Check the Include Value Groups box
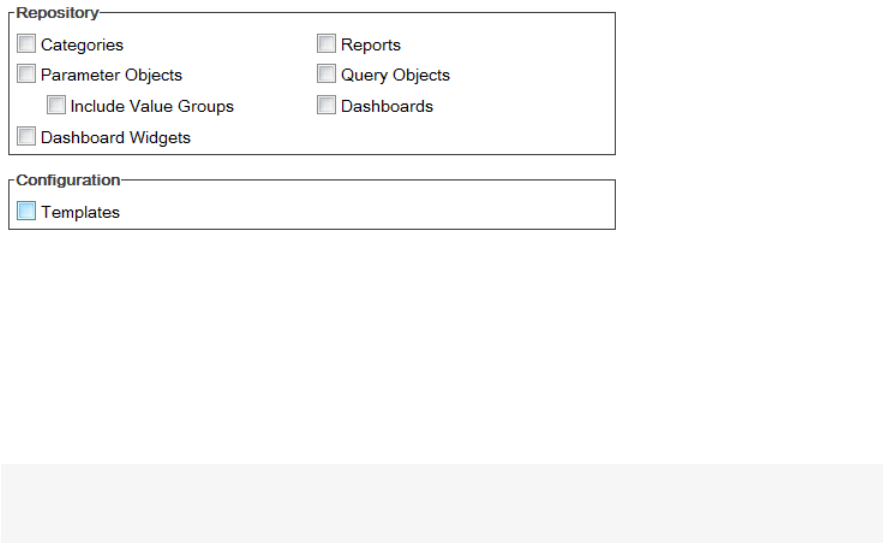The height and width of the screenshot is (543, 883). pyautogui.click(x=56, y=105)
